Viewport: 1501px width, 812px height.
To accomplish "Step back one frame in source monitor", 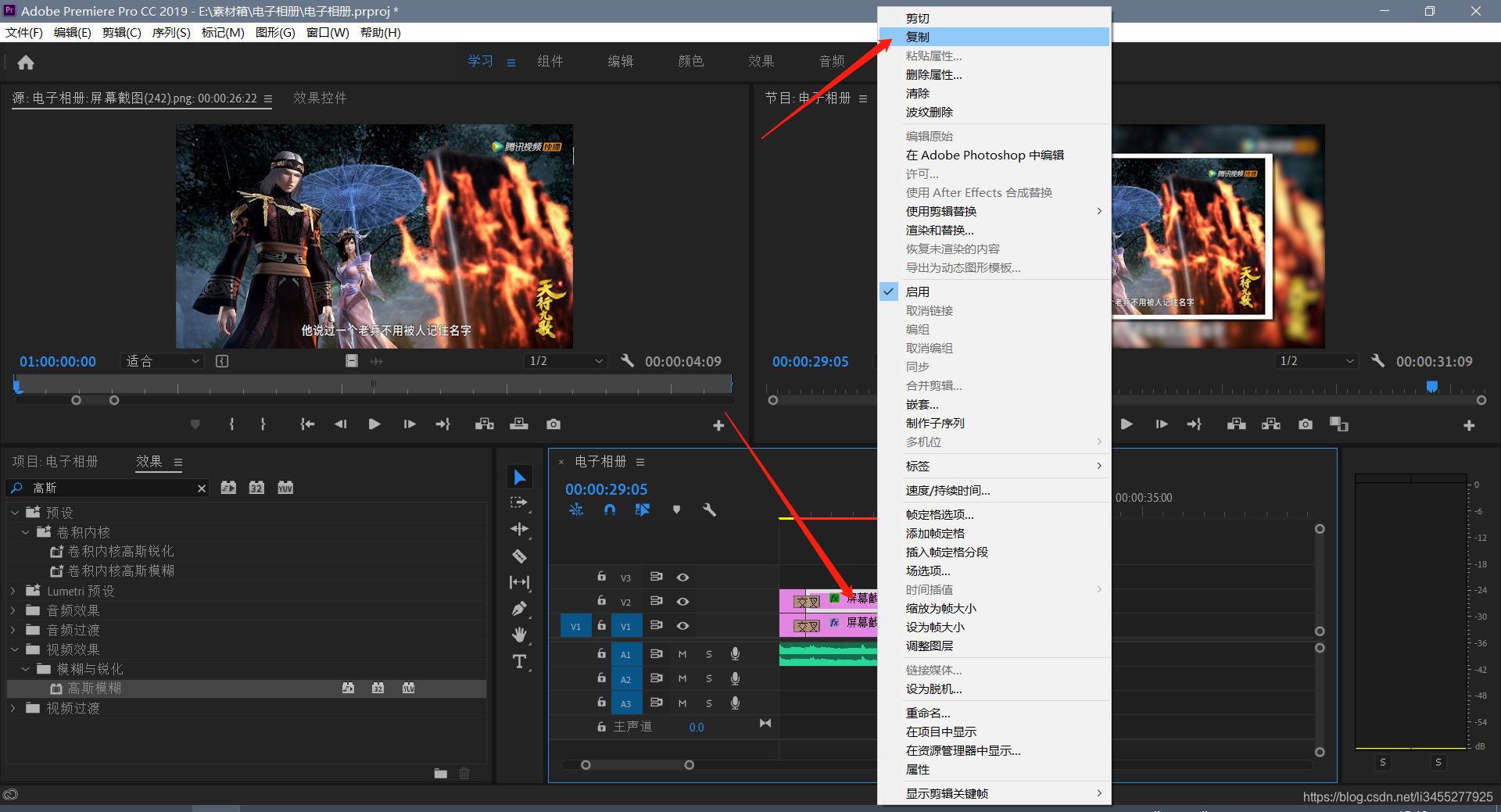I will click(341, 424).
